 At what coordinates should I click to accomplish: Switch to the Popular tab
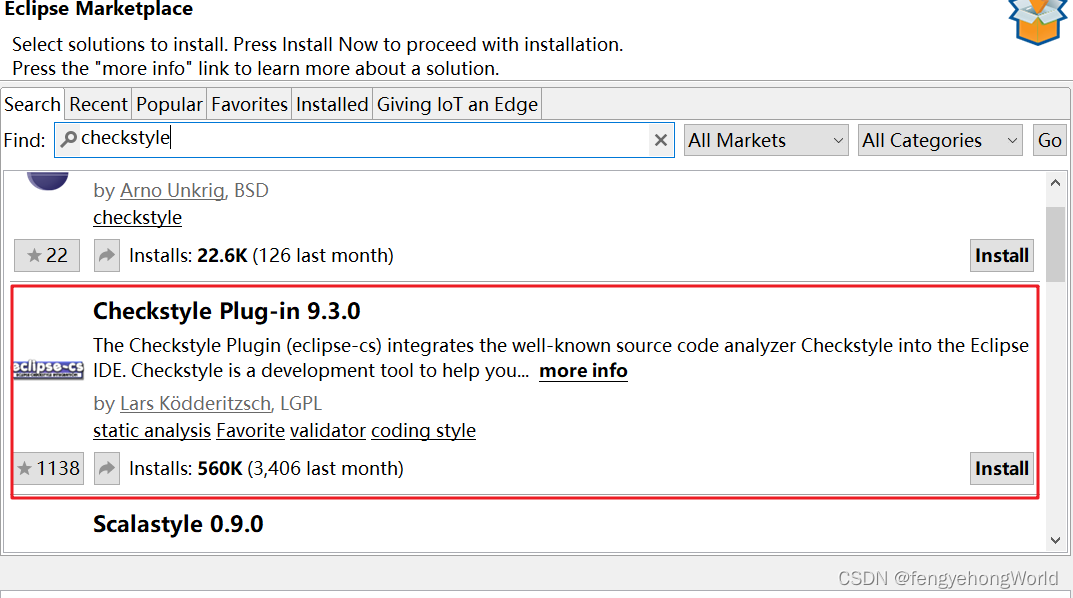[169, 105]
